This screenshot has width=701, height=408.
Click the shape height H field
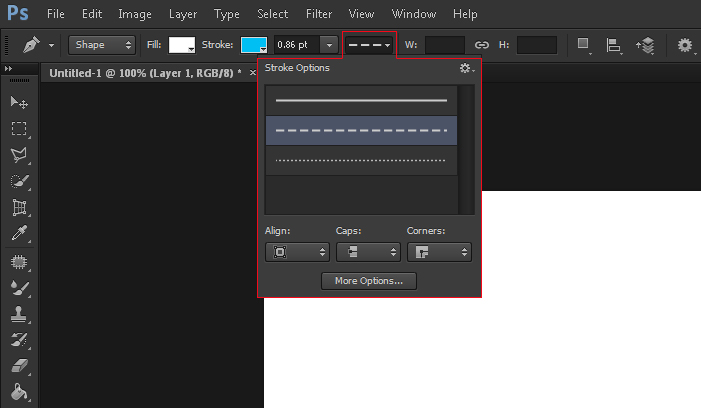[x=537, y=45]
